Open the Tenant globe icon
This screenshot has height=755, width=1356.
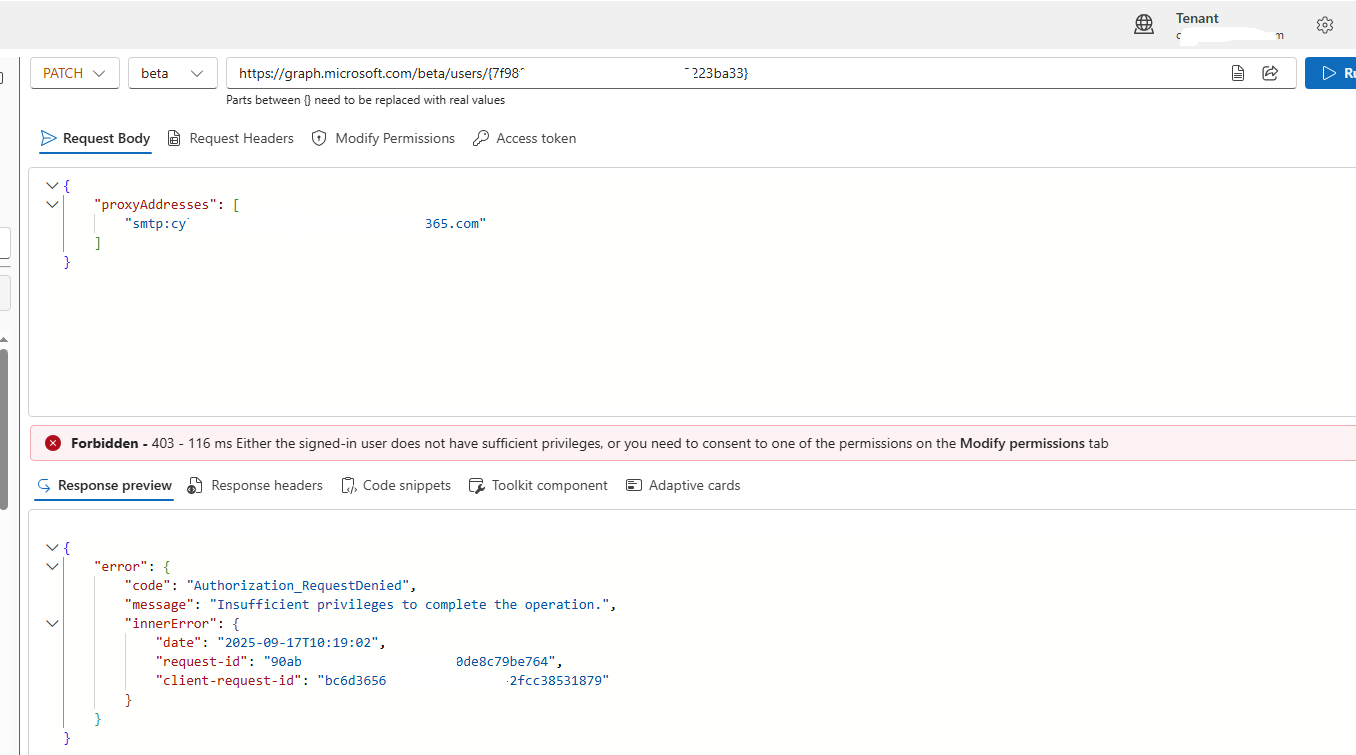pos(1144,25)
